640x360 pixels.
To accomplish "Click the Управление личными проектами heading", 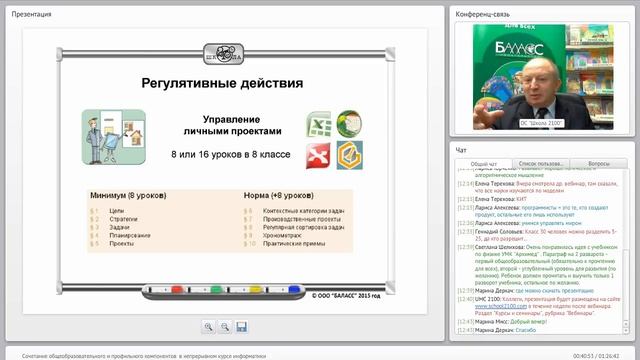I will click(x=232, y=125).
